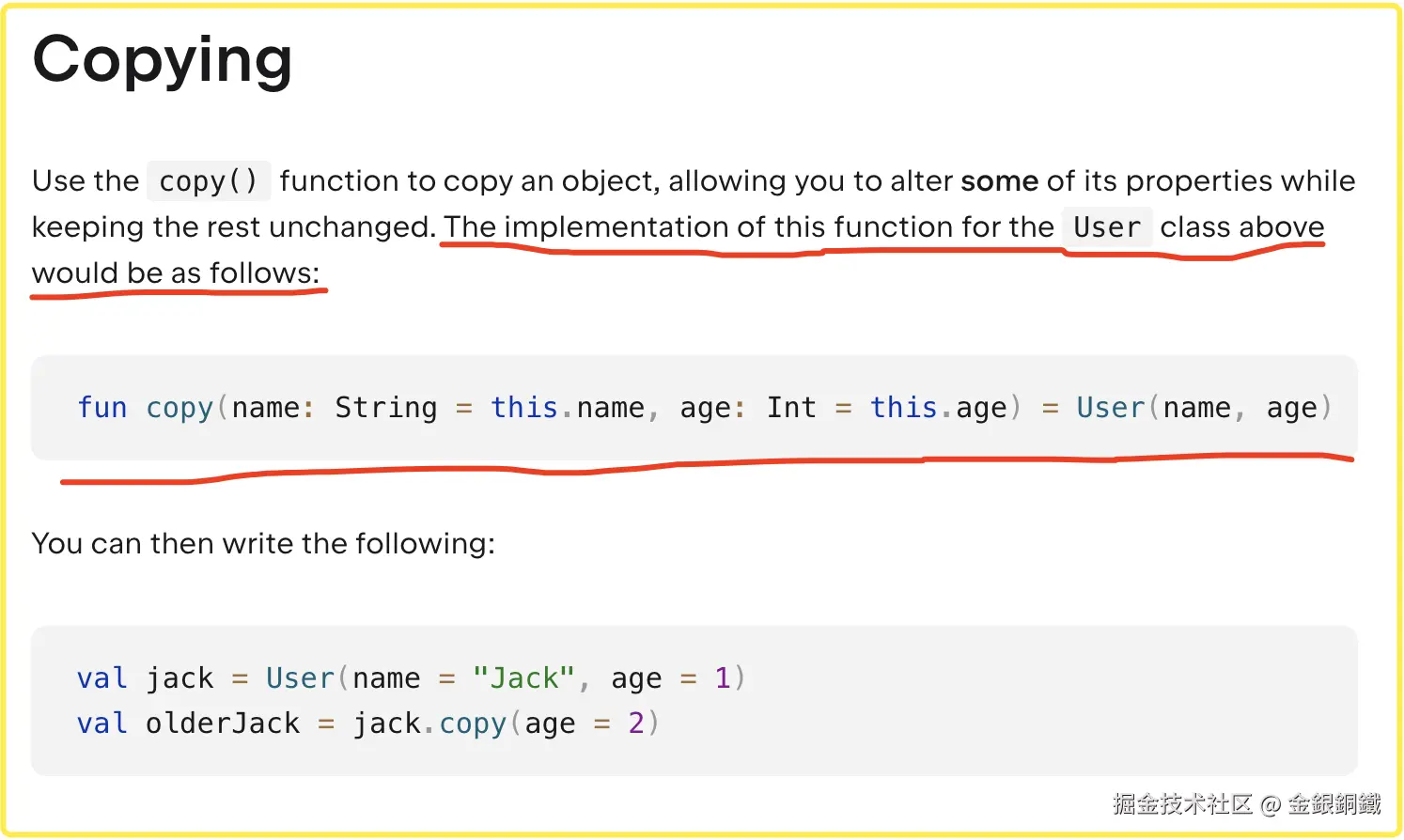
Task: Click the jack.copy call in second snippet
Action: (429, 723)
